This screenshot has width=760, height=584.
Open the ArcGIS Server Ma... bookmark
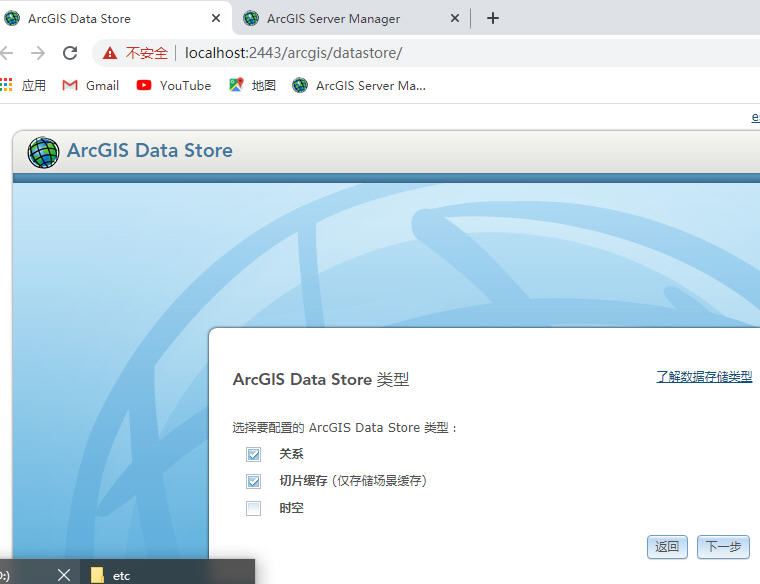(x=359, y=85)
